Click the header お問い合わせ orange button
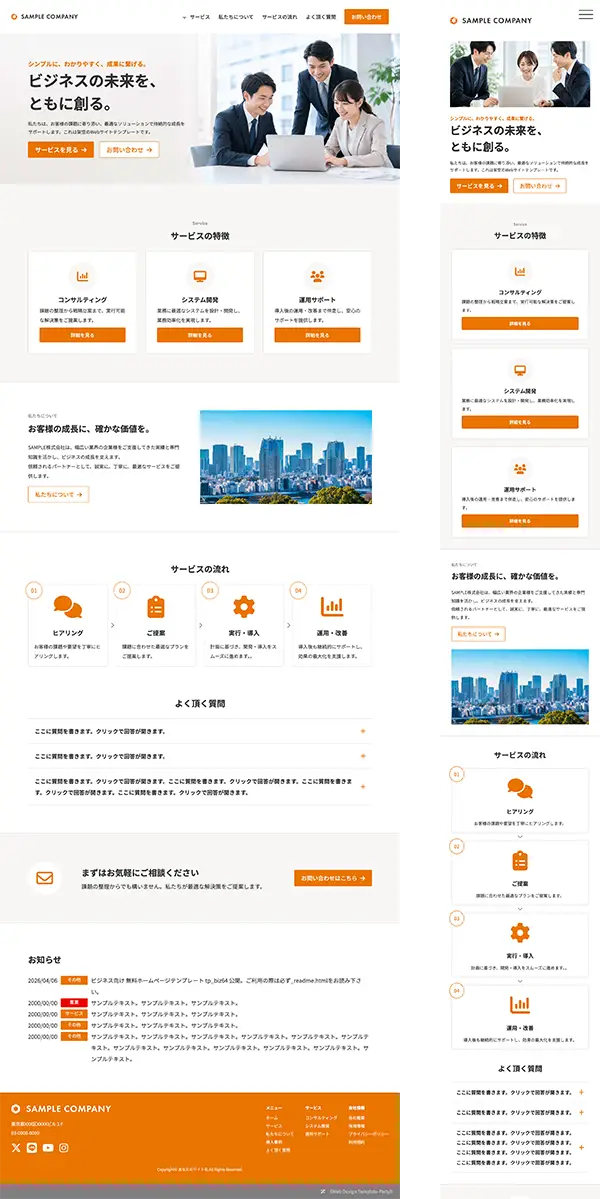This screenshot has width=600, height=1199. [366, 16]
